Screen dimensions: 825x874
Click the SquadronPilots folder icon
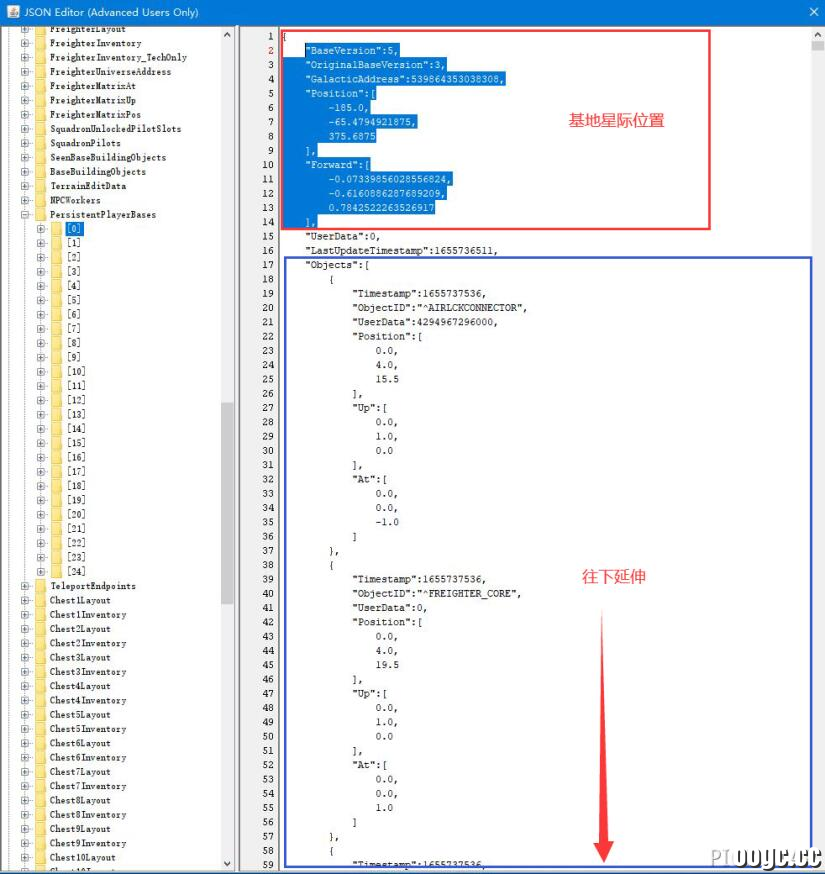pos(40,143)
